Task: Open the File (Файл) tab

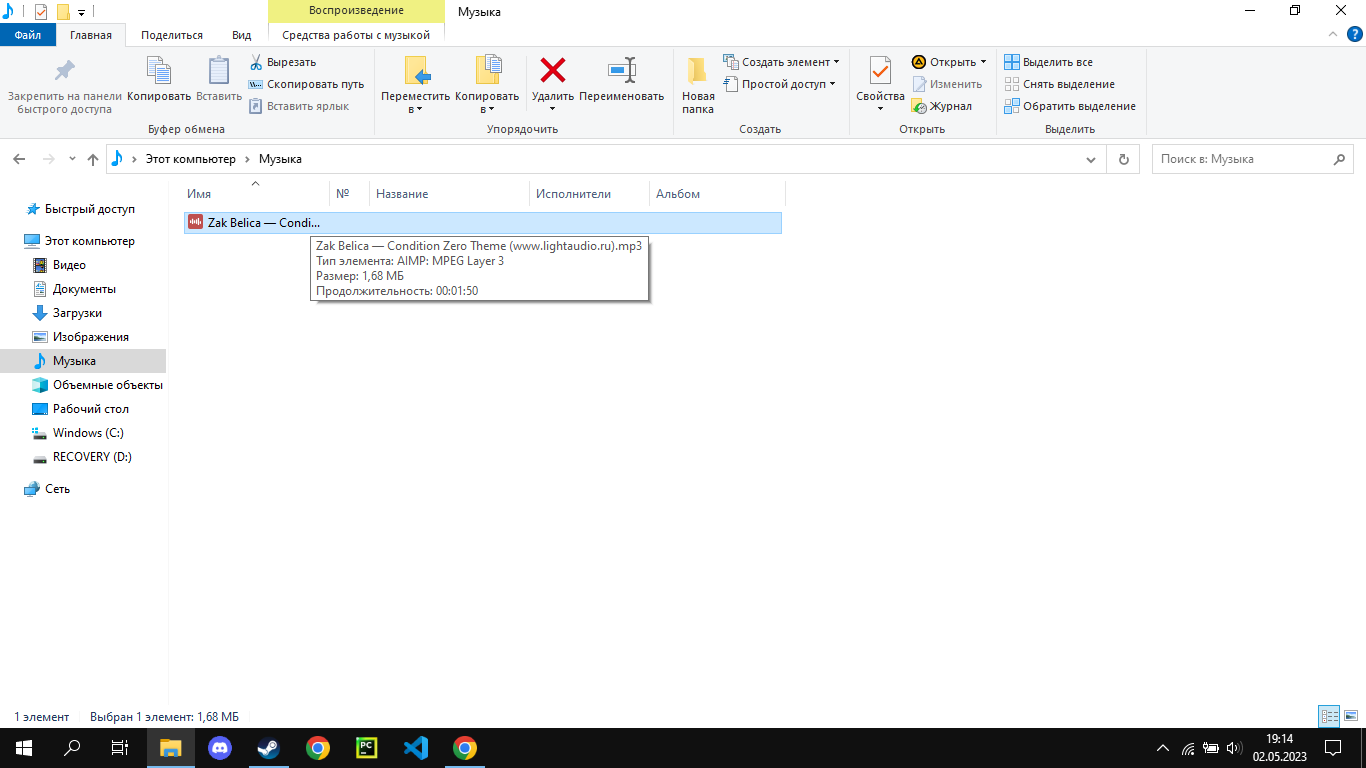Action: pos(28,35)
